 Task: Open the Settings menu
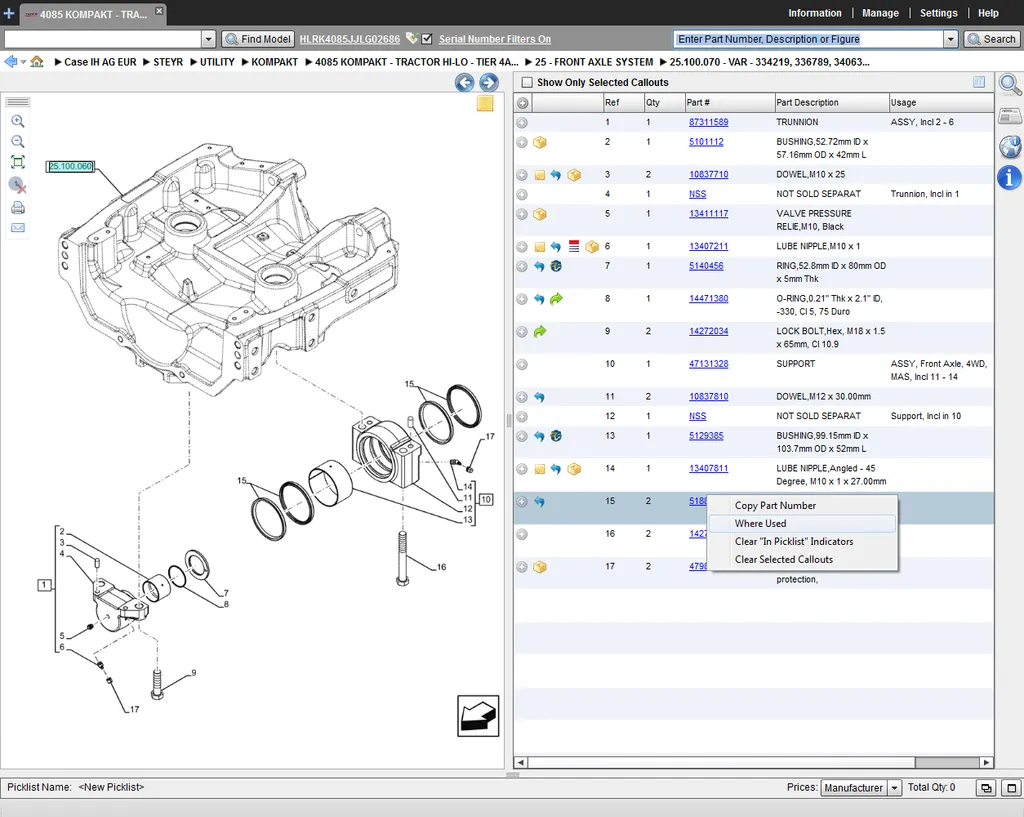(938, 13)
